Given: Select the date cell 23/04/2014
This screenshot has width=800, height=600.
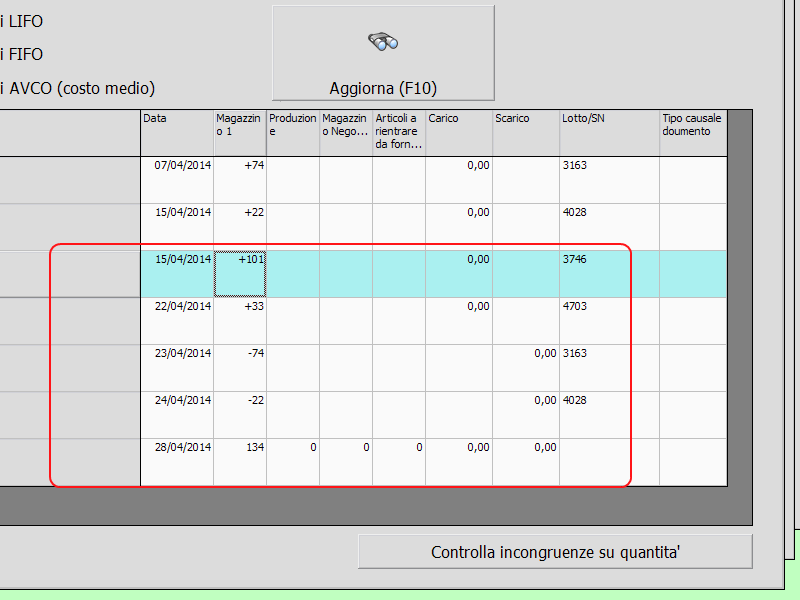Looking at the screenshot, I should tap(177, 368).
